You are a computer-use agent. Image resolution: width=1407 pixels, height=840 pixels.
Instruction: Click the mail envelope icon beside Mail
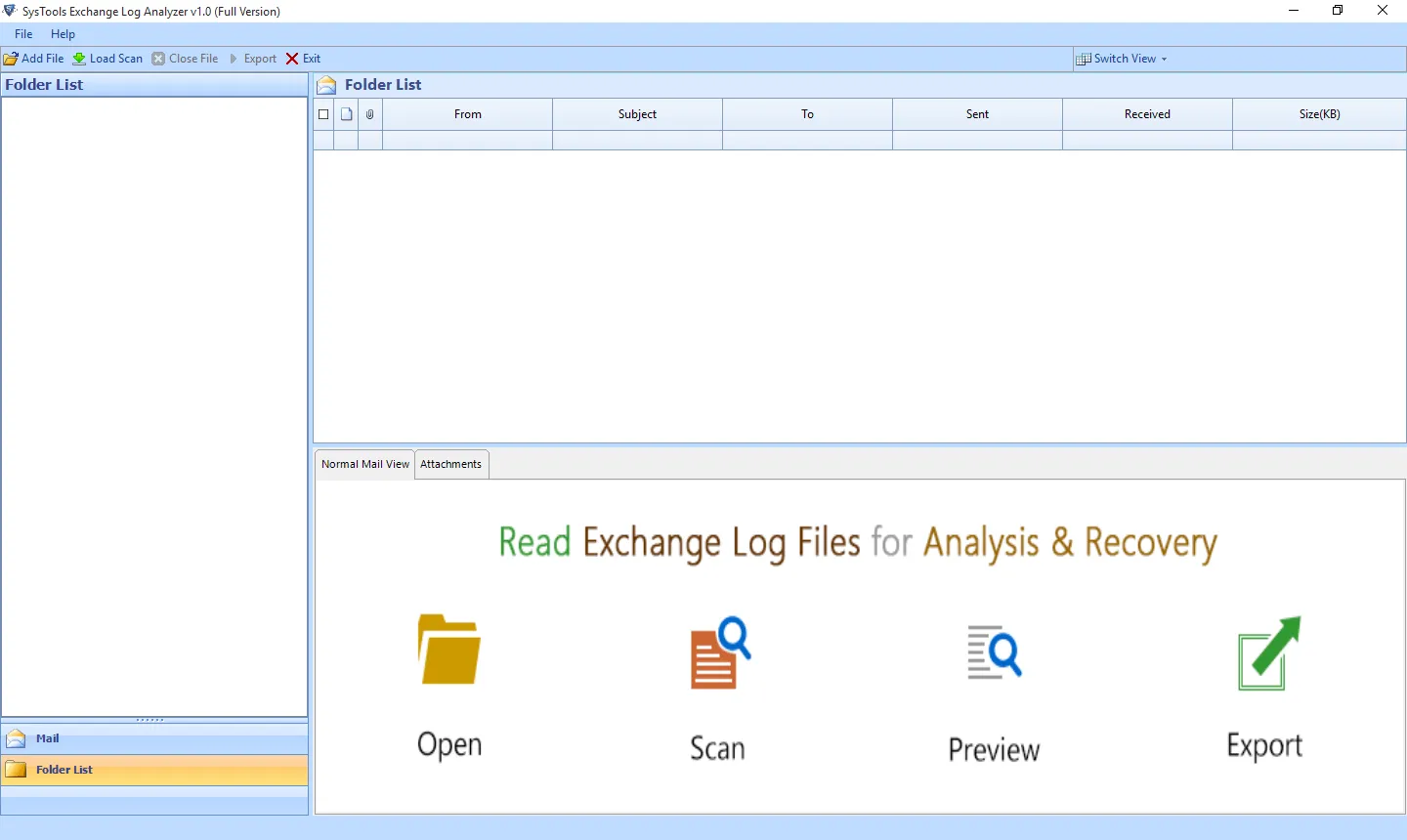pos(16,738)
